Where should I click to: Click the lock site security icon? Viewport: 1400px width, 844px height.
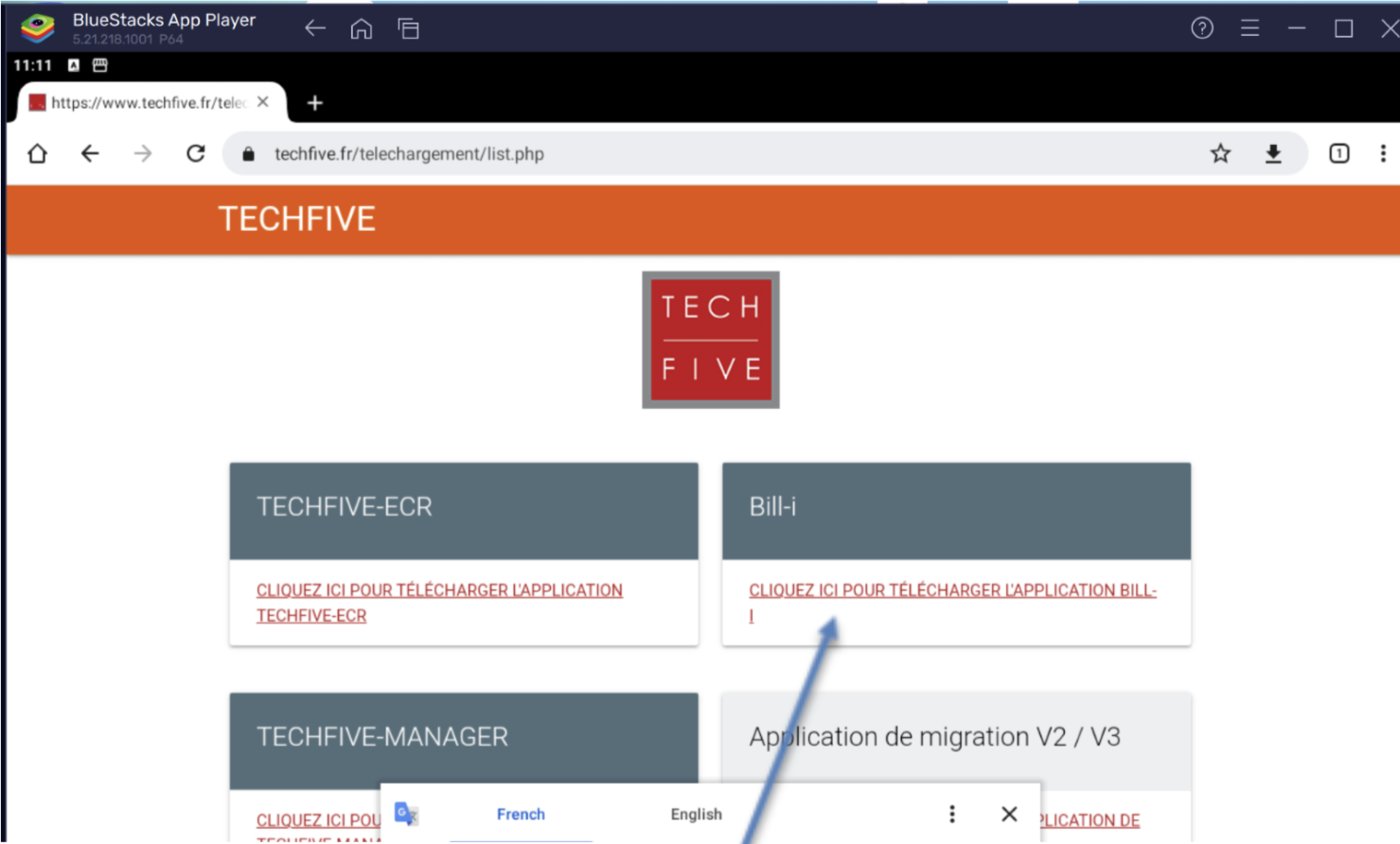(x=248, y=153)
